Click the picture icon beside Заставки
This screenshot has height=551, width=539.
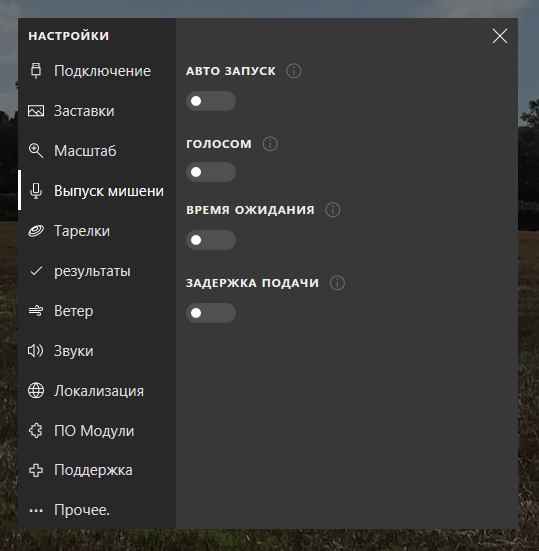click(36, 111)
